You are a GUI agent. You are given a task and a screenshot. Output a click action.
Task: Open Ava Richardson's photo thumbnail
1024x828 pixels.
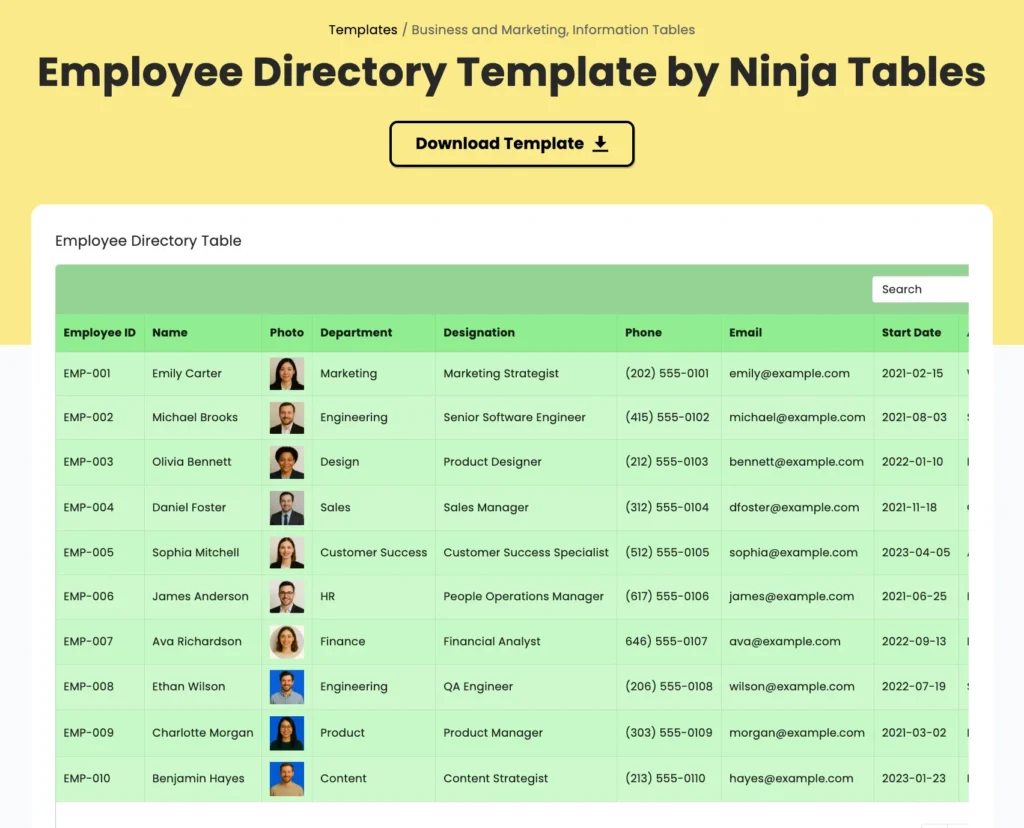(287, 641)
